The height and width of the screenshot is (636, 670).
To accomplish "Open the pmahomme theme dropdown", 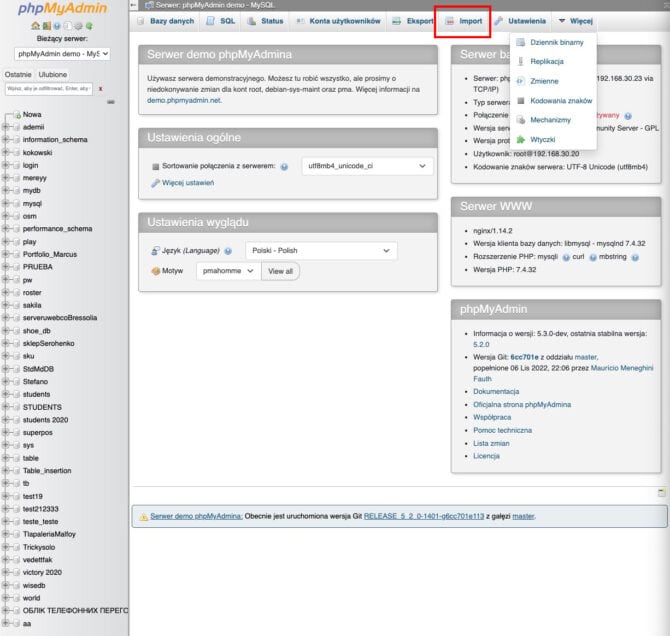I will tap(228, 271).
